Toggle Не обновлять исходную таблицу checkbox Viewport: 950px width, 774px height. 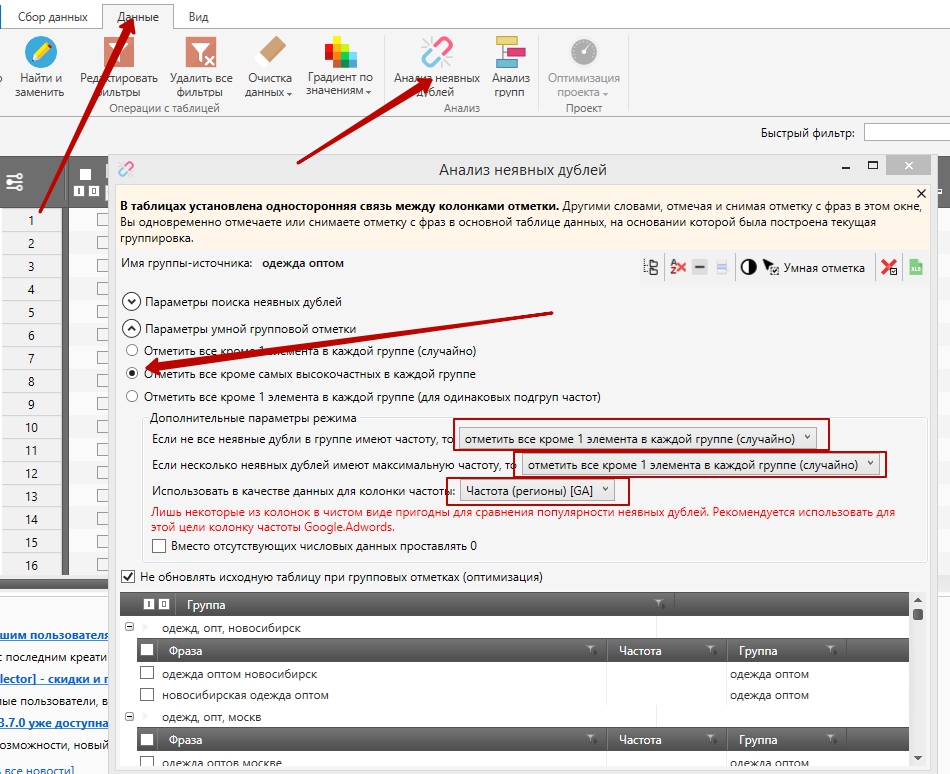click(x=128, y=577)
